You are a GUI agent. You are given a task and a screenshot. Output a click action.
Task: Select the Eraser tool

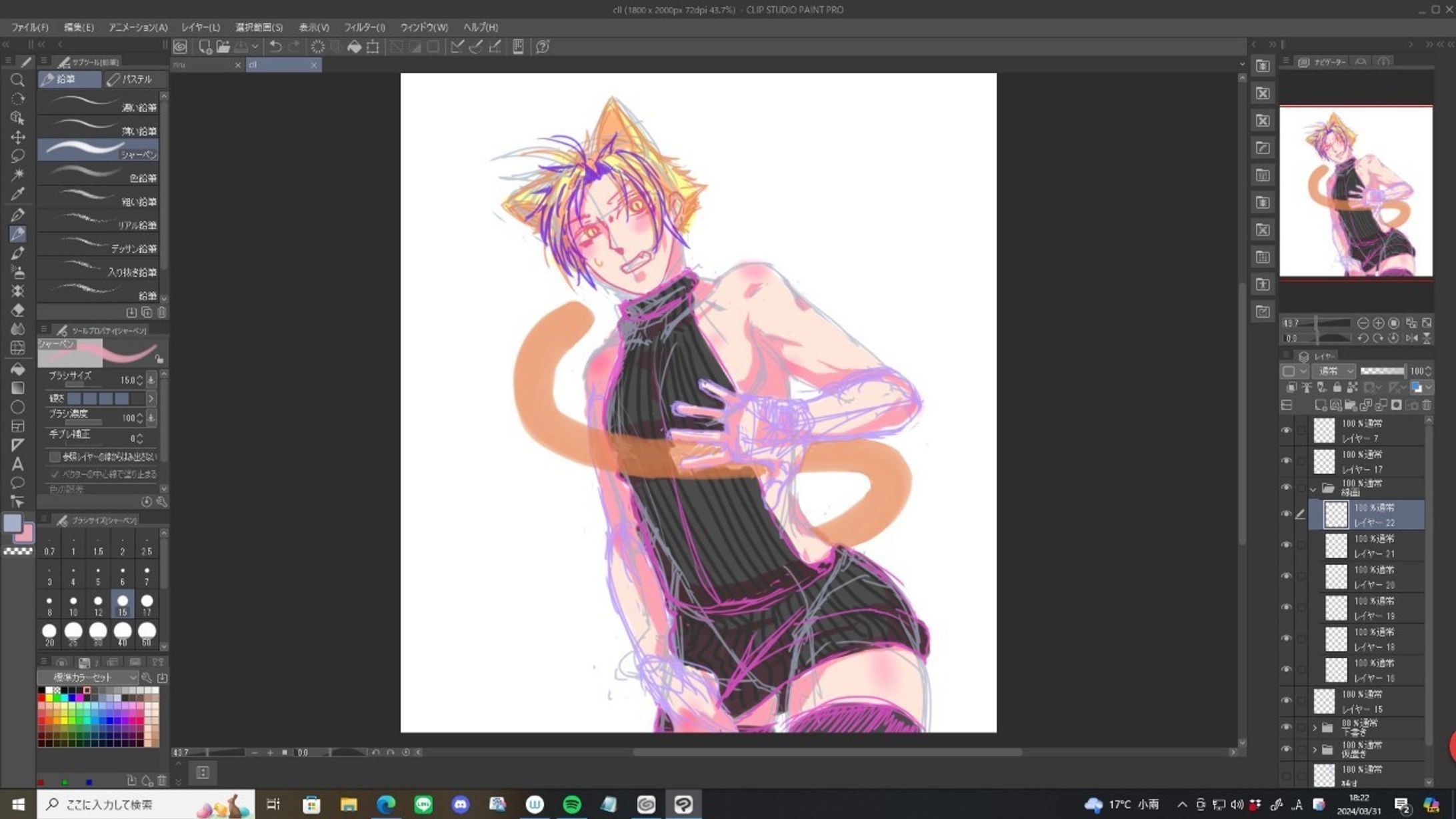click(18, 310)
